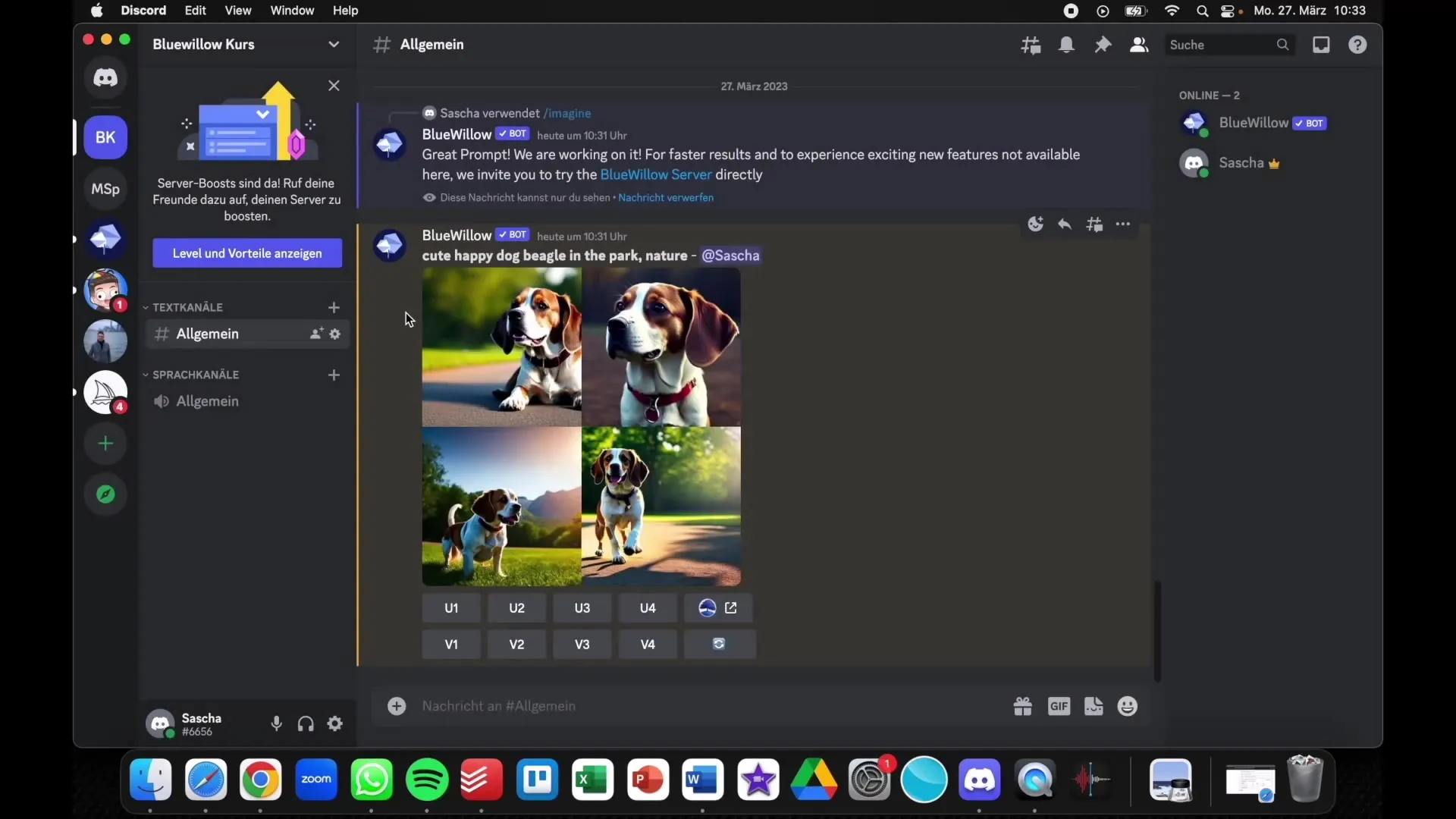Open the inbox icon
This screenshot has height=819, width=1456.
[x=1321, y=45]
